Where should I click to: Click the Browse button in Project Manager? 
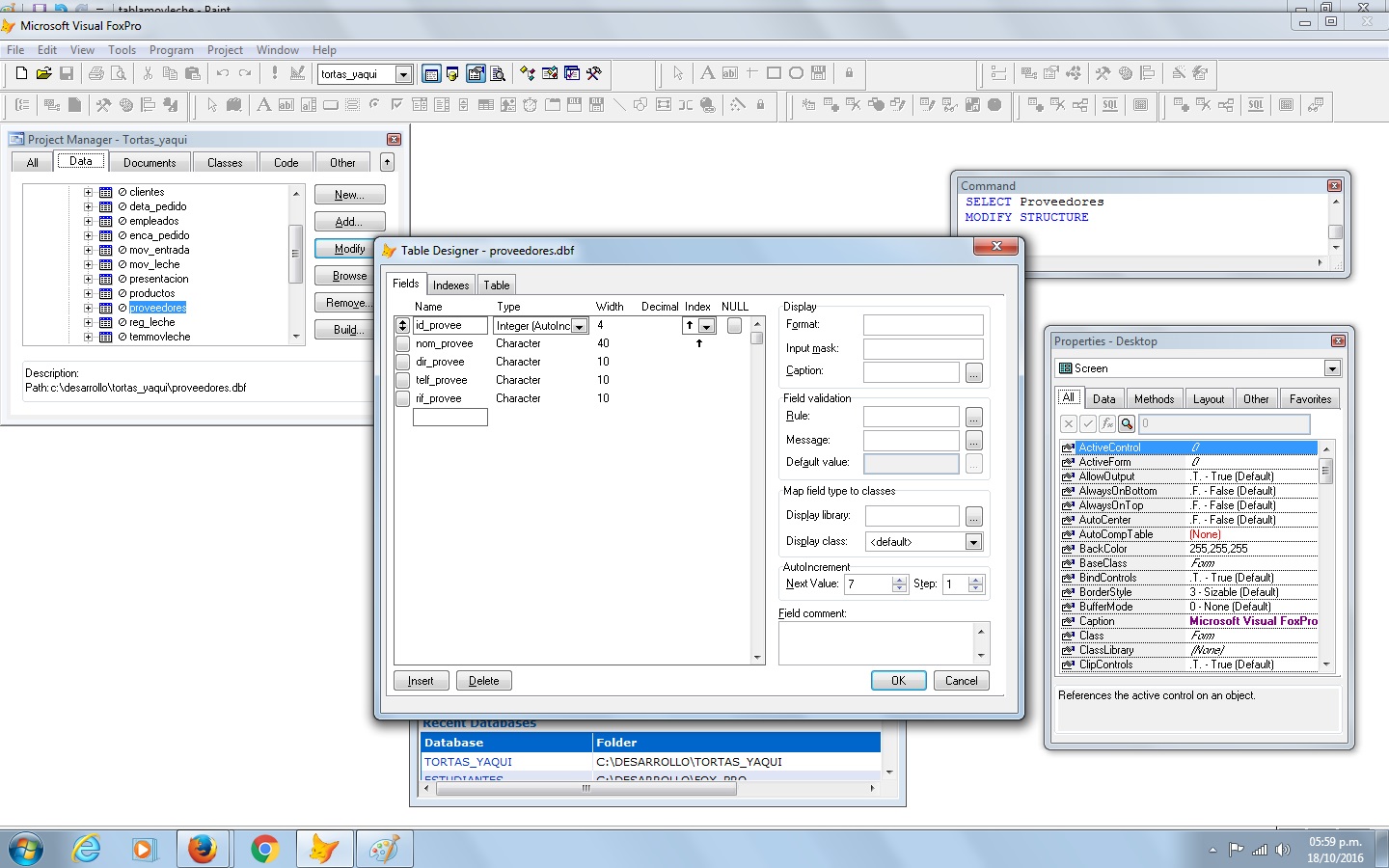(x=349, y=276)
